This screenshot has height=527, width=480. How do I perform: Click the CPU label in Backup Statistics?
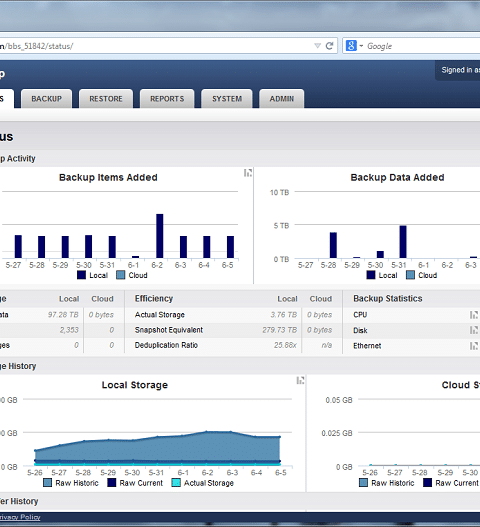coord(360,315)
